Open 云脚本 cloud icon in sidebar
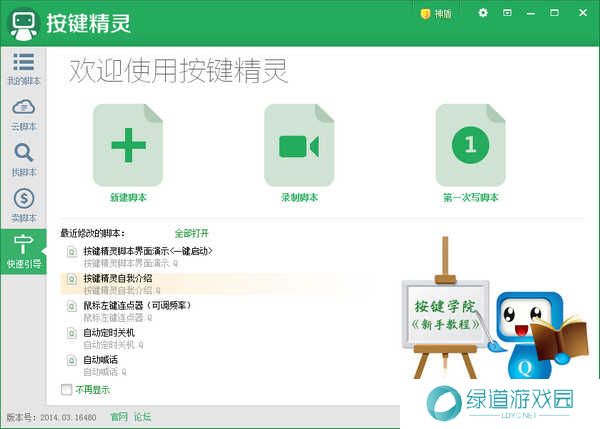600x429 pixels. point(23,114)
